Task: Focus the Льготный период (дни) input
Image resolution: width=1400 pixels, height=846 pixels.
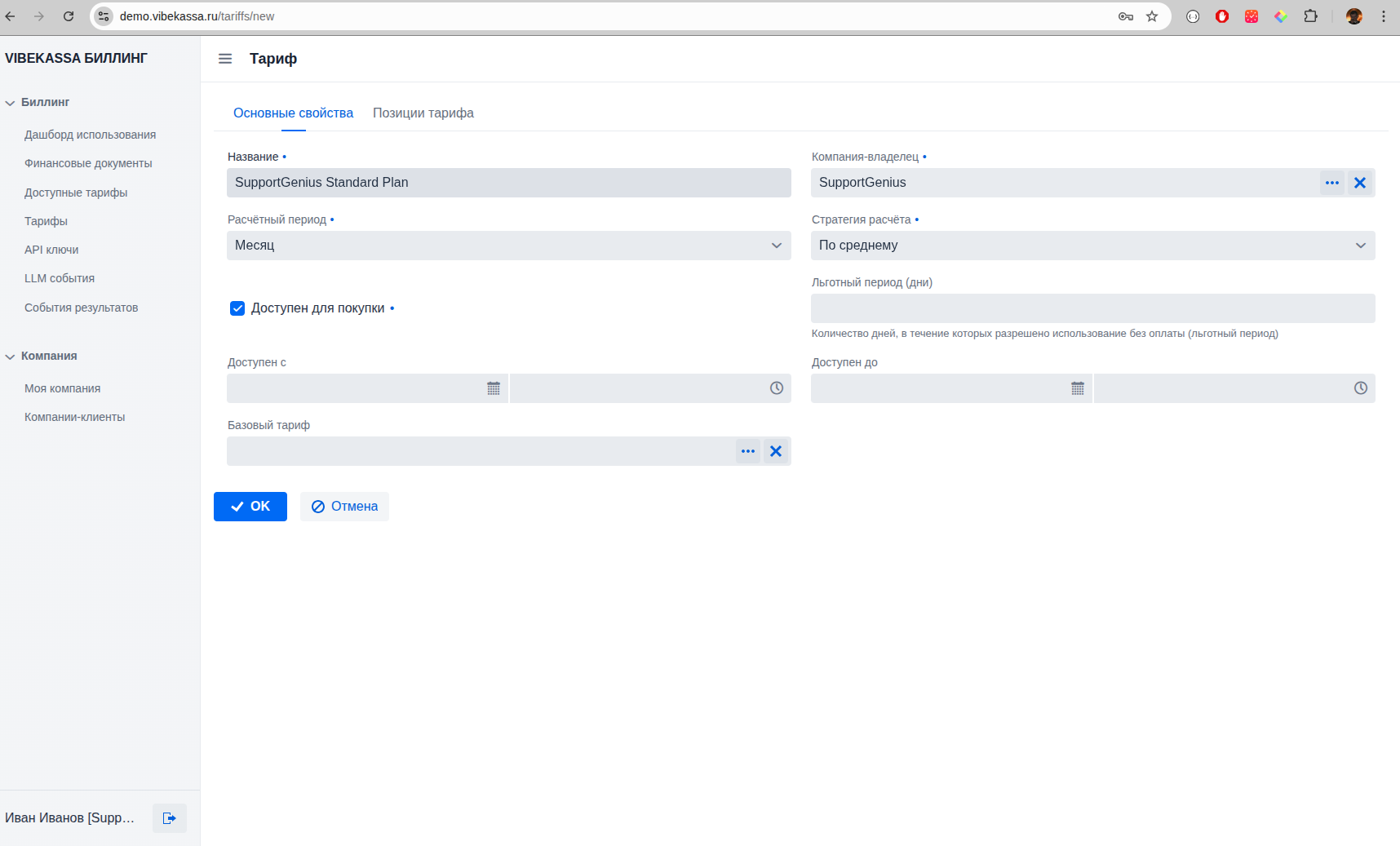Action: pyautogui.click(x=1092, y=308)
